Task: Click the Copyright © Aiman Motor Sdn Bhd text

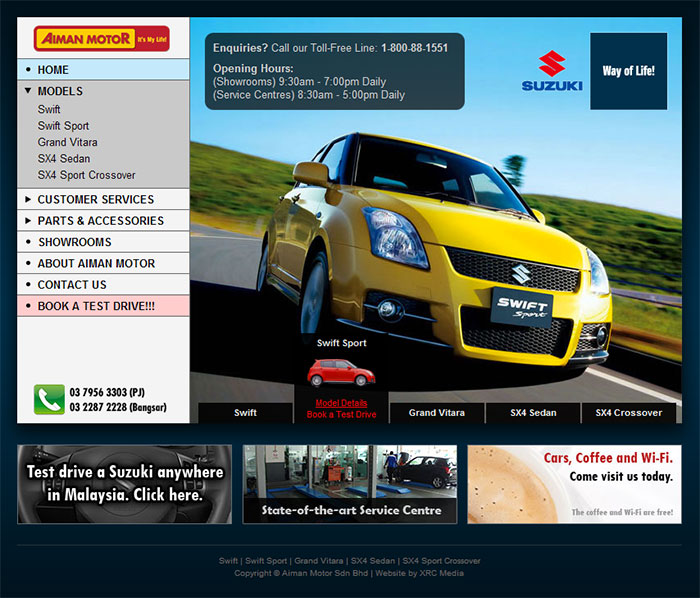Action: tap(301, 573)
